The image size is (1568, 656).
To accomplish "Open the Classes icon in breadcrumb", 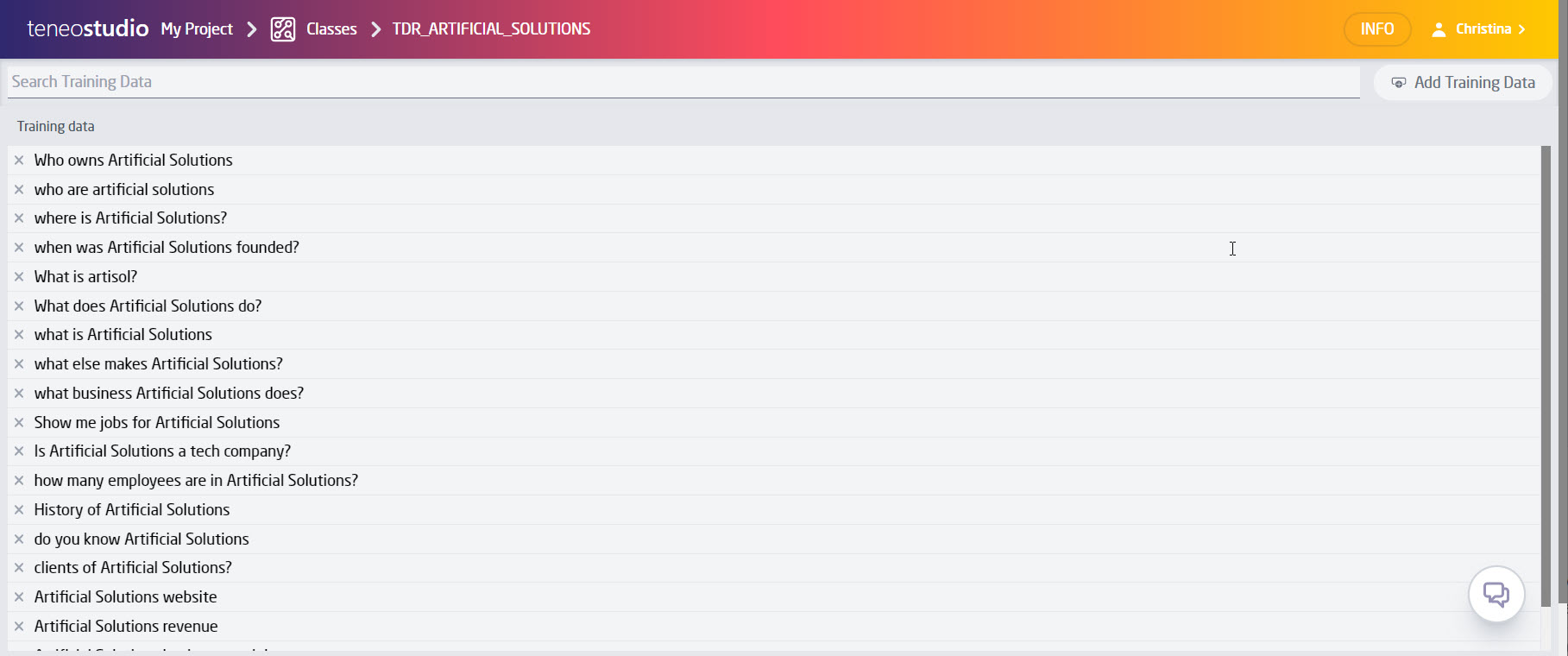I will (x=283, y=29).
